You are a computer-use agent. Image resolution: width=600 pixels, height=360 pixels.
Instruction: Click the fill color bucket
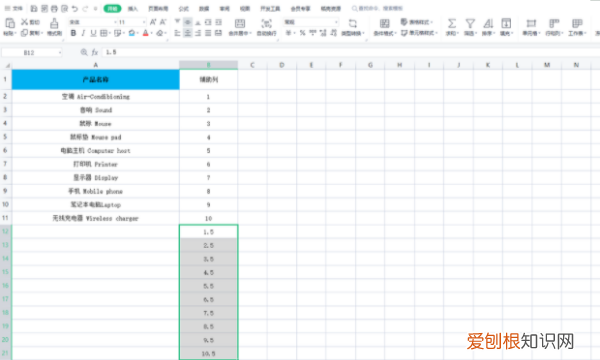point(132,33)
